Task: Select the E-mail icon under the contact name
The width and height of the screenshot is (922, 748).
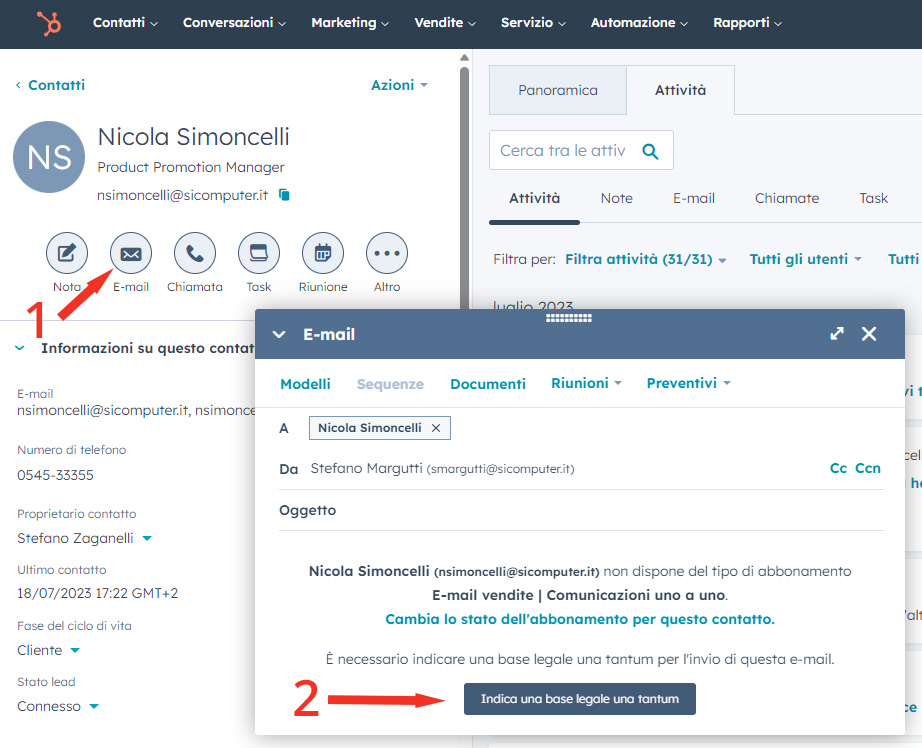Action: pos(130,253)
